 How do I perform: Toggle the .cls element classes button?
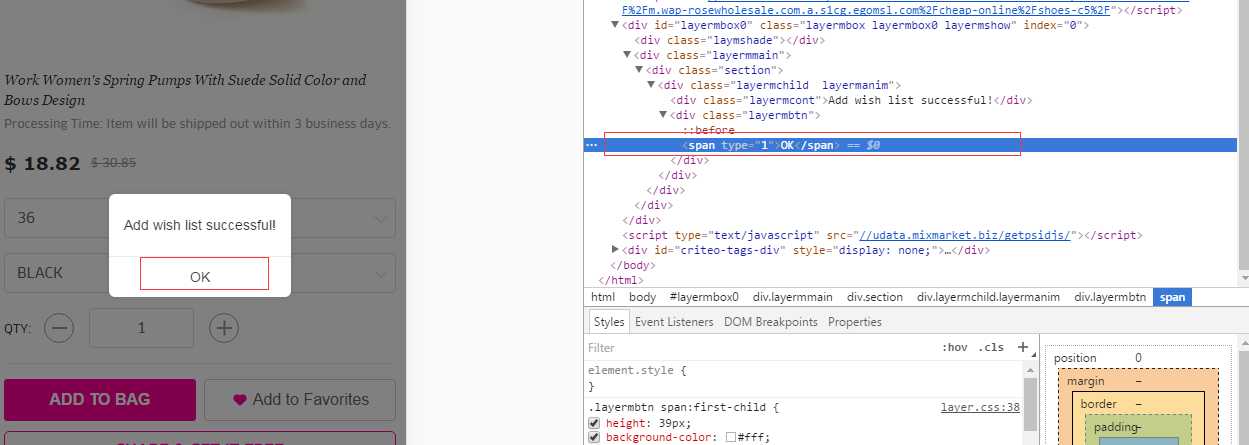(x=991, y=348)
